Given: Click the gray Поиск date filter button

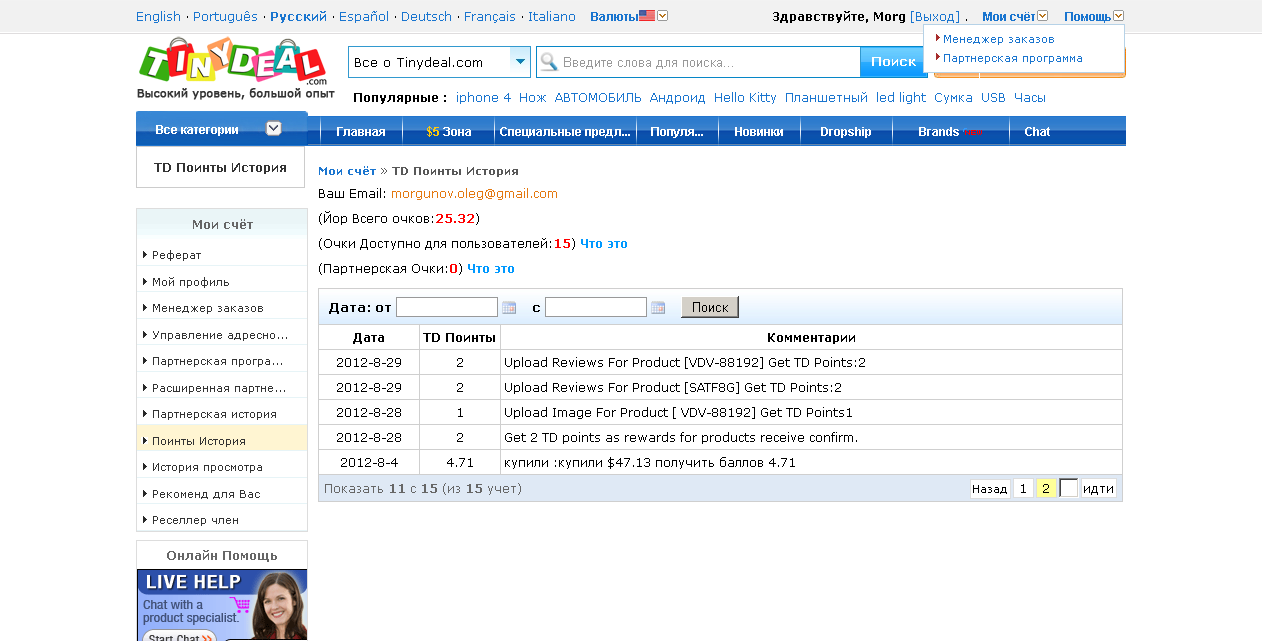Looking at the screenshot, I should 710,307.
